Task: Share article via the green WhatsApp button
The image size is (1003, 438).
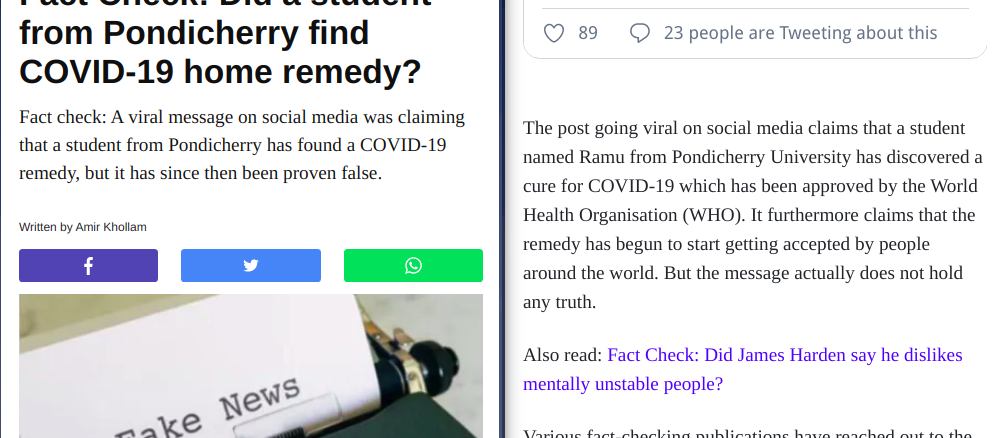Action: click(413, 265)
